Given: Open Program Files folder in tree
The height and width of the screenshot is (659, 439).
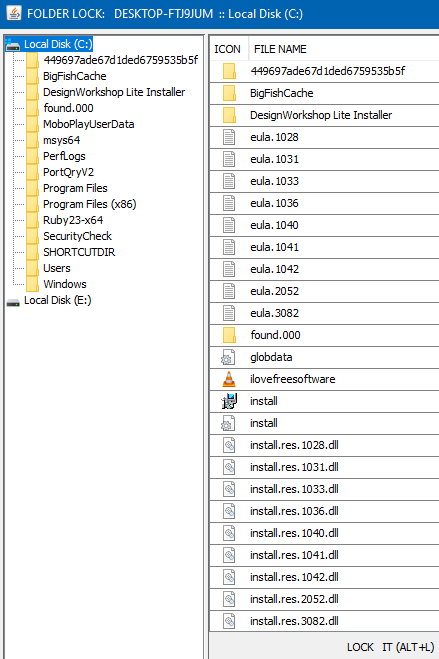Looking at the screenshot, I should click(75, 188).
